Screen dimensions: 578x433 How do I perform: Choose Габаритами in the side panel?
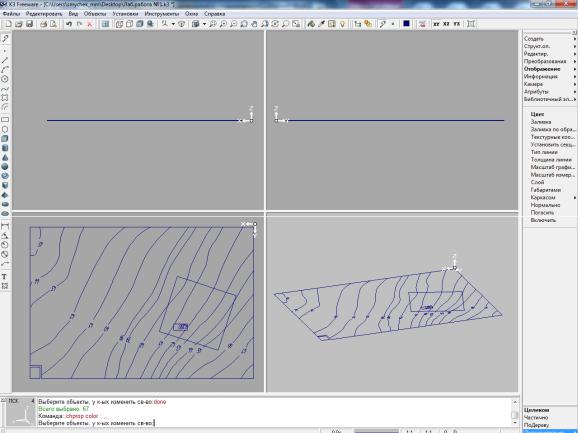point(546,190)
